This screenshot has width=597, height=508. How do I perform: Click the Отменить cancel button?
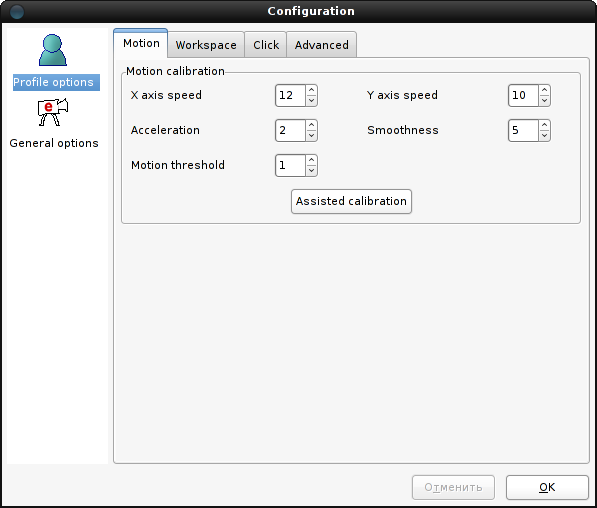pyautogui.click(x=453, y=487)
